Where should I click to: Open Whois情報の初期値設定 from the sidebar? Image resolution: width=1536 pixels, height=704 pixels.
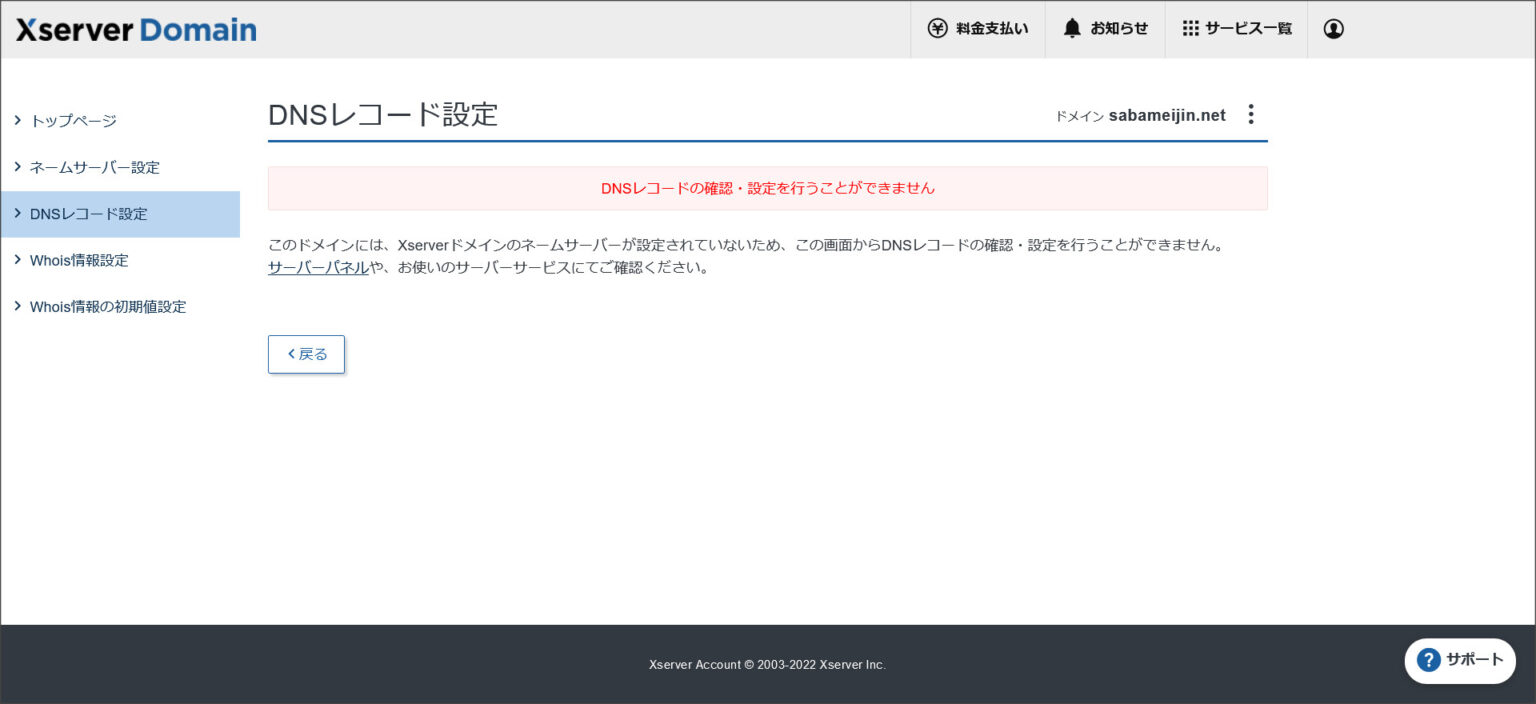(x=108, y=306)
